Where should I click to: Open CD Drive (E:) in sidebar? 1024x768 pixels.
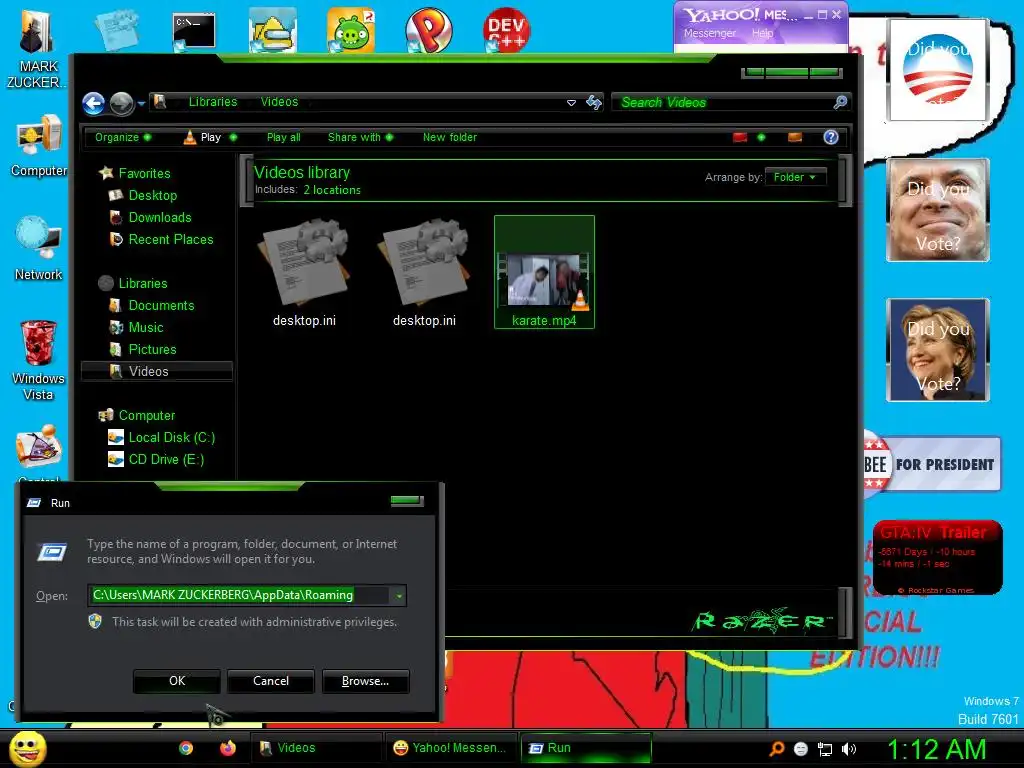[166, 460]
